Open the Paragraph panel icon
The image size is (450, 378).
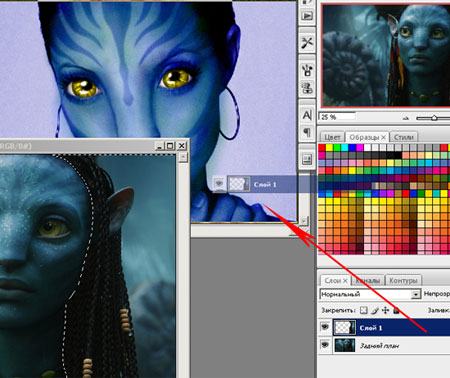307,133
